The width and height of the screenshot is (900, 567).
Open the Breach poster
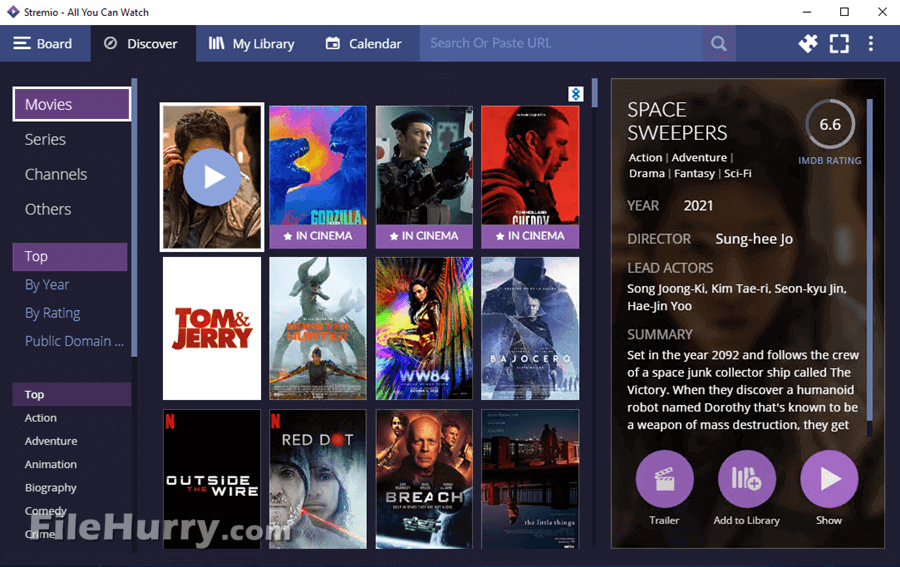coord(424,479)
